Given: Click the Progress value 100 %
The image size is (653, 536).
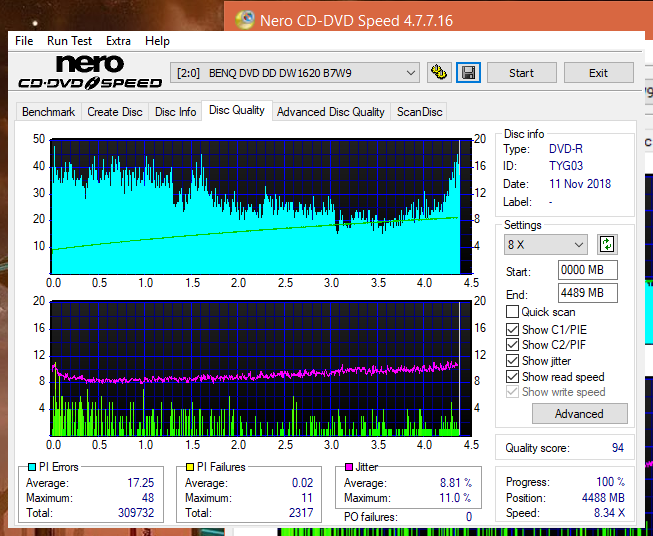Looking at the screenshot, I should pyautogui.click(x=610, y=482).
